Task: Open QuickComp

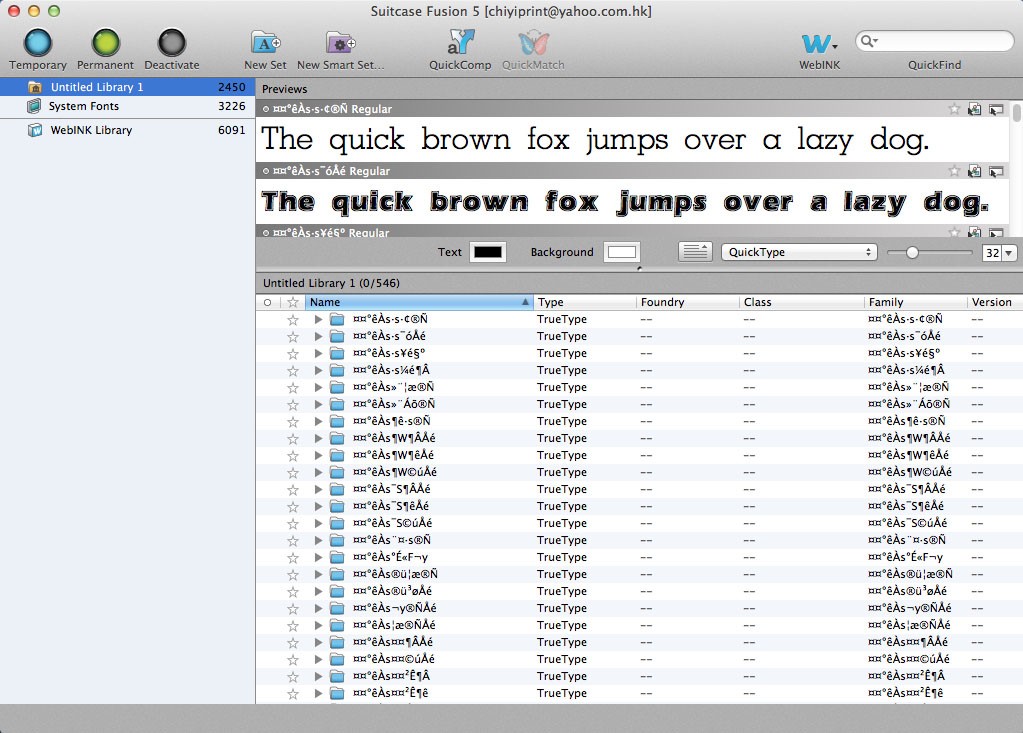Action: click(460, 50)
